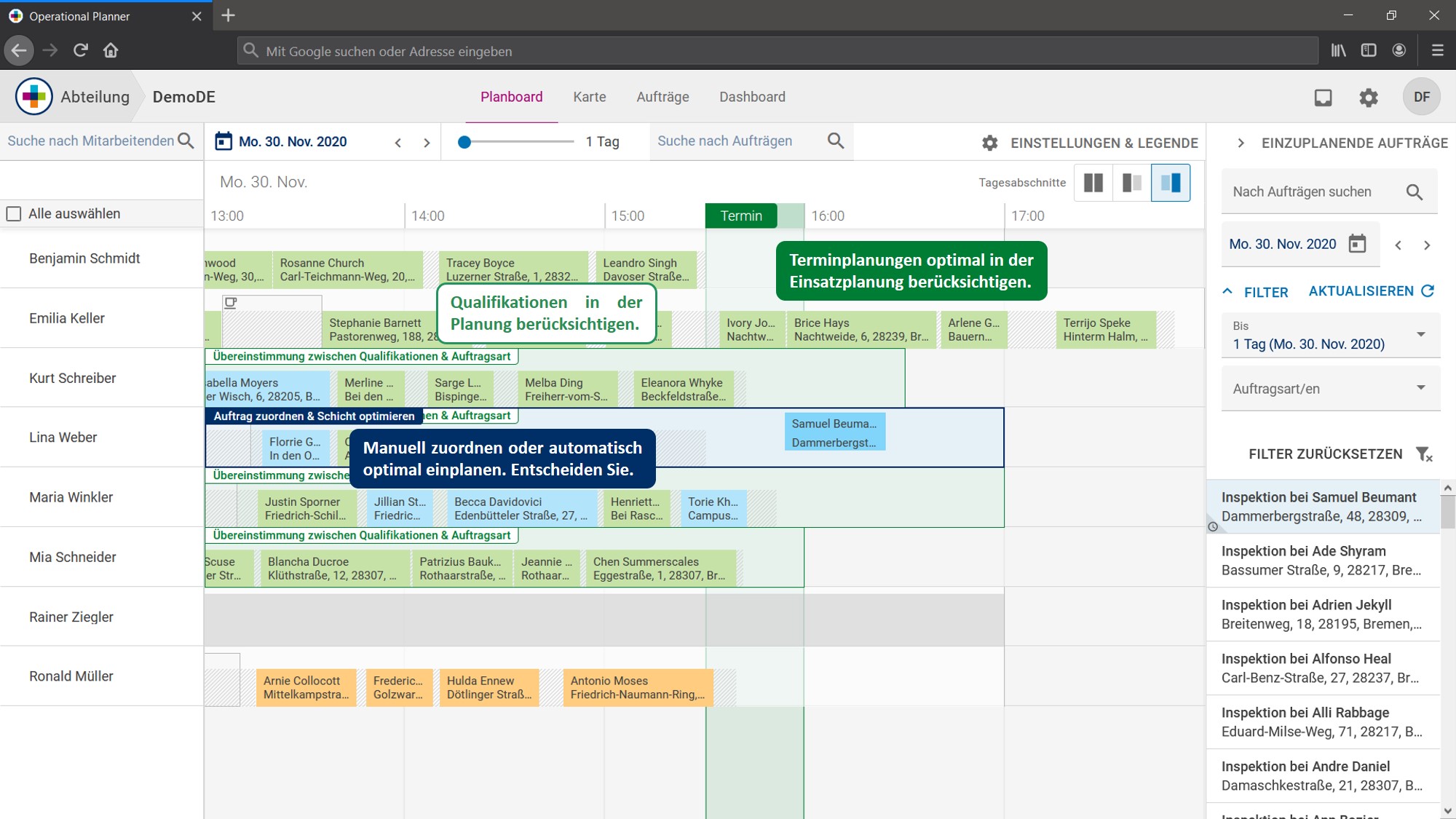Click the employee search magnifier icon
This screenshot has width=1456, height=819.
[x=186, y=141]
